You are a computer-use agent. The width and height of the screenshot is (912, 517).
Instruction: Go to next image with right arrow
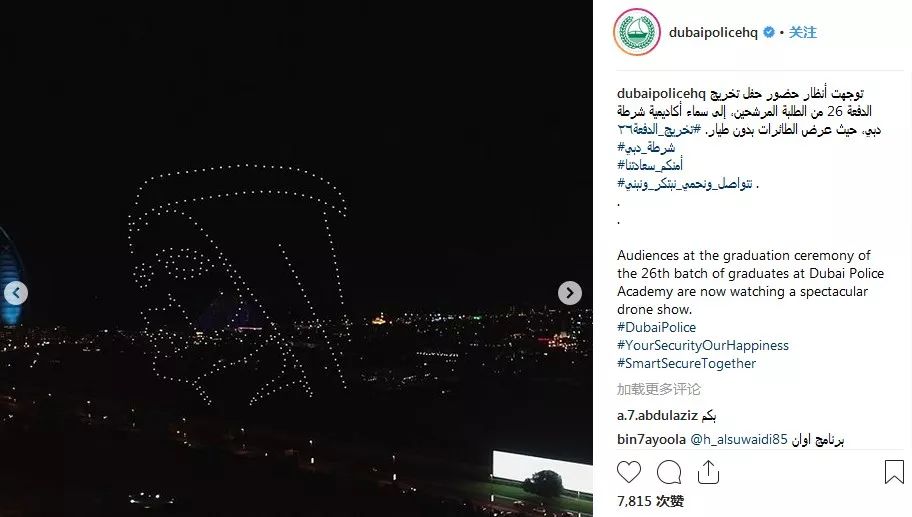(569, 293)
